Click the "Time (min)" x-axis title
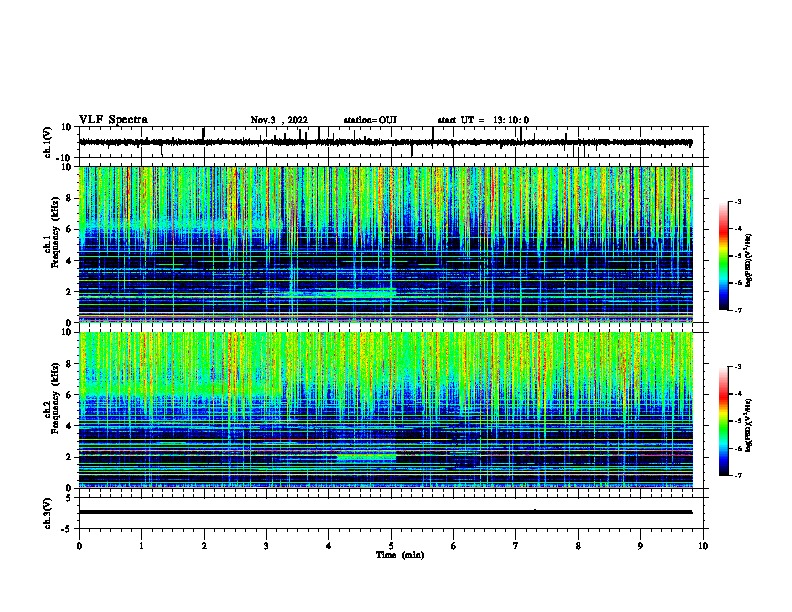The height and width of the screenshot is (612, 792). (400, 555)
